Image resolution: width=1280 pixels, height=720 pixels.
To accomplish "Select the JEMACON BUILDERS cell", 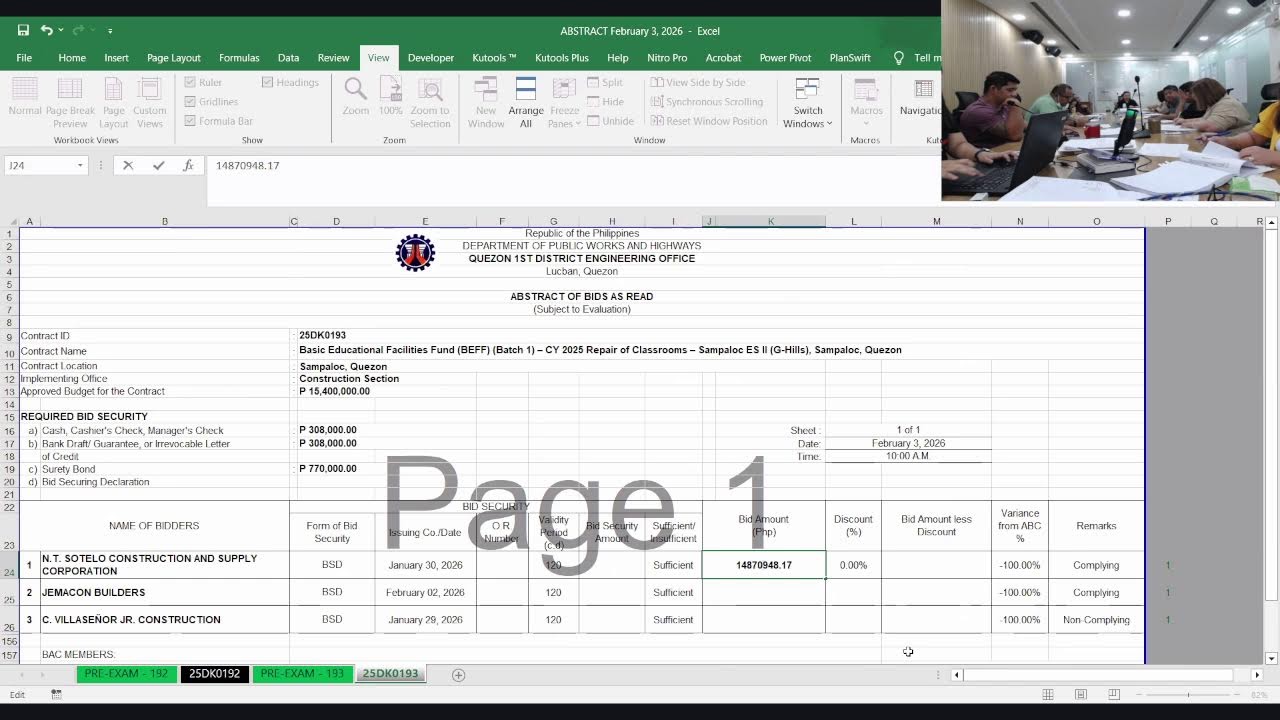I will pyautogui.click(x=165, y=592).
